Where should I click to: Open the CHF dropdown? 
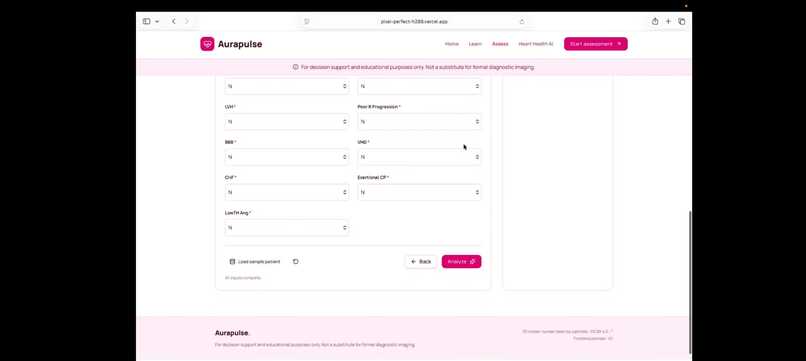click(287, 192)
